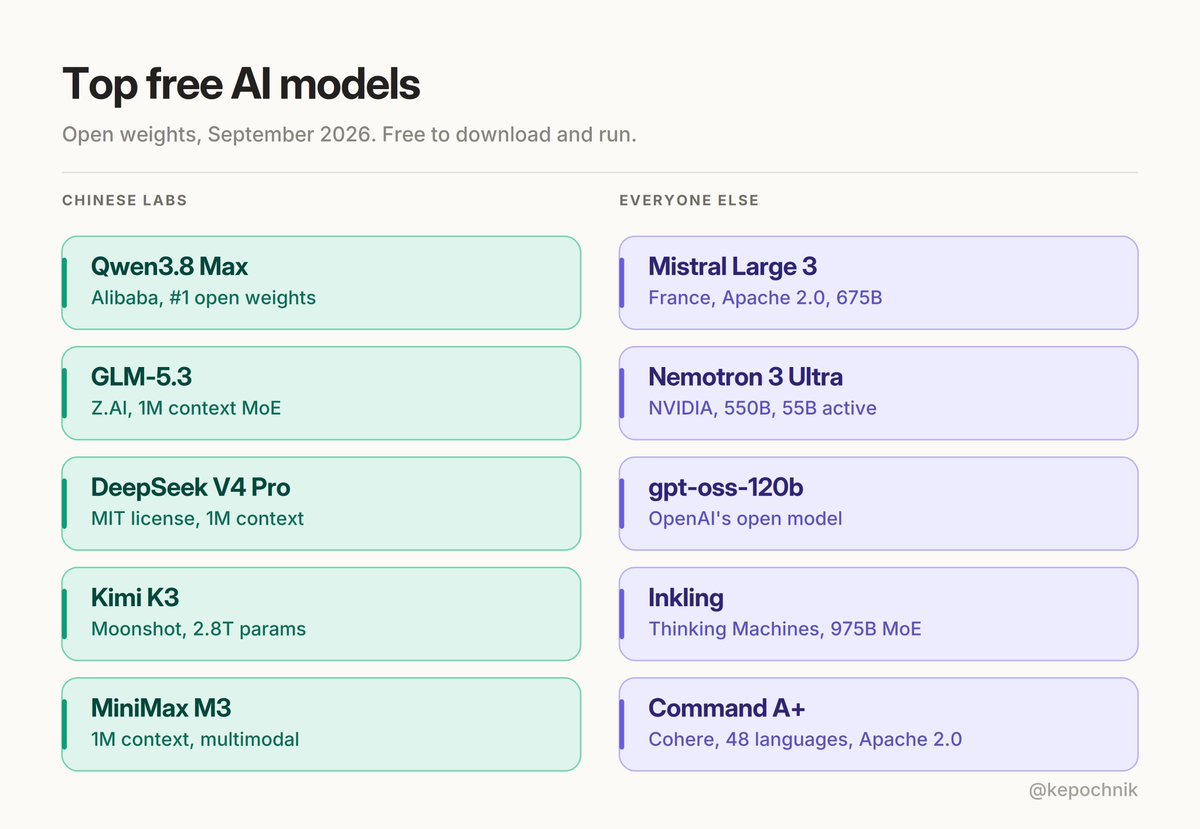Click 'Thinking Machines, 975B MoE' text

click(x=785, y=629)
